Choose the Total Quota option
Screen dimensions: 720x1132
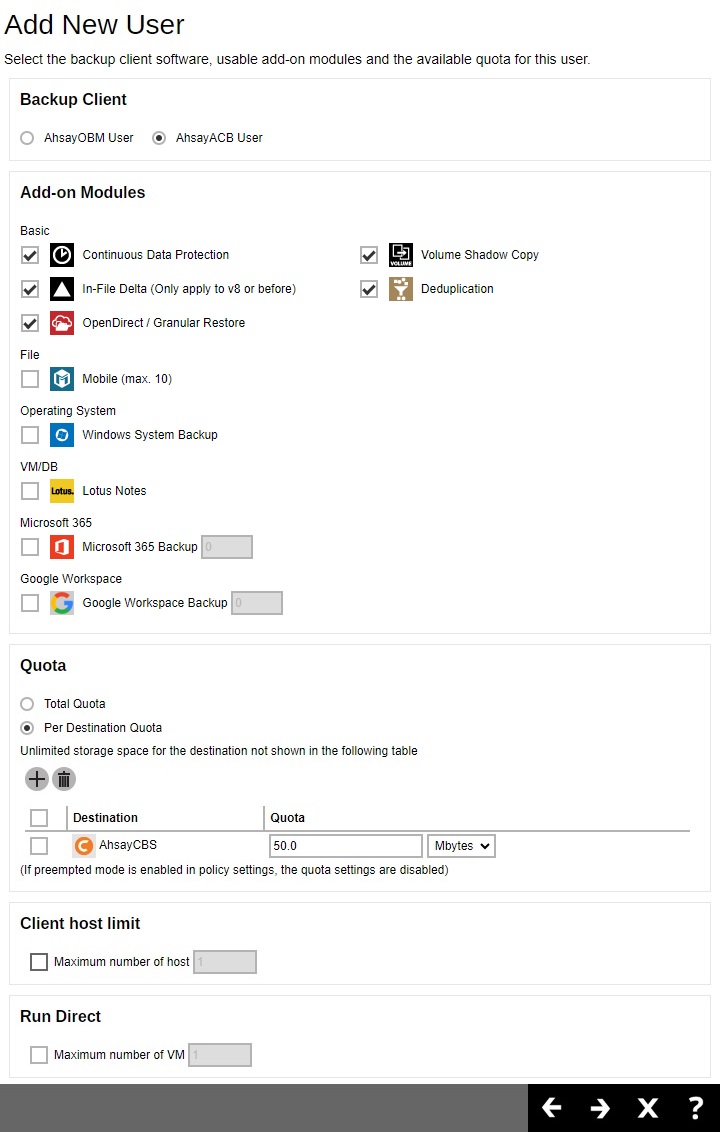27,704
